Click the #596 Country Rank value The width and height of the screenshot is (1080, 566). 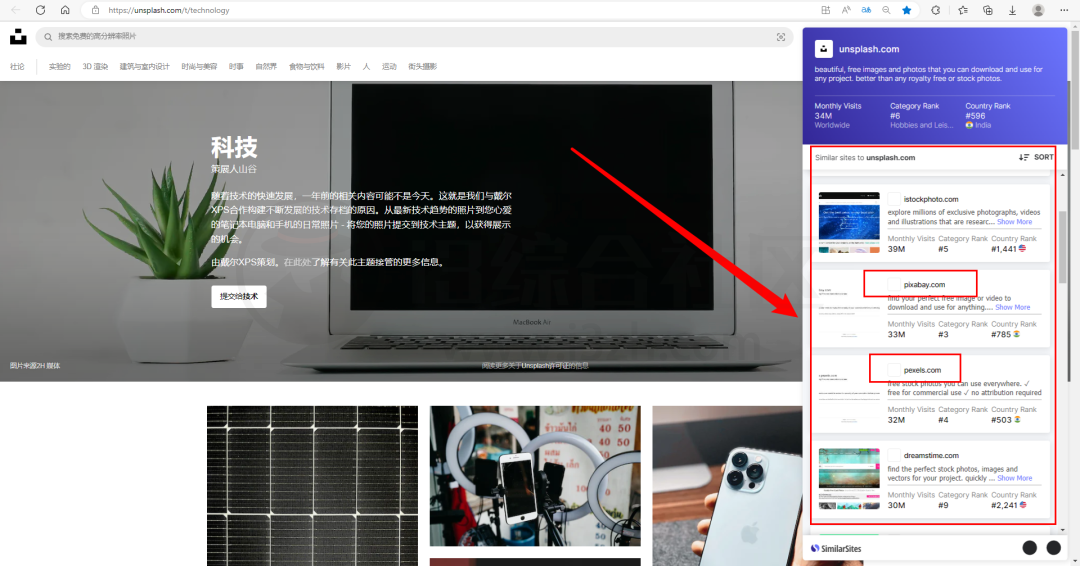[975, 116]
